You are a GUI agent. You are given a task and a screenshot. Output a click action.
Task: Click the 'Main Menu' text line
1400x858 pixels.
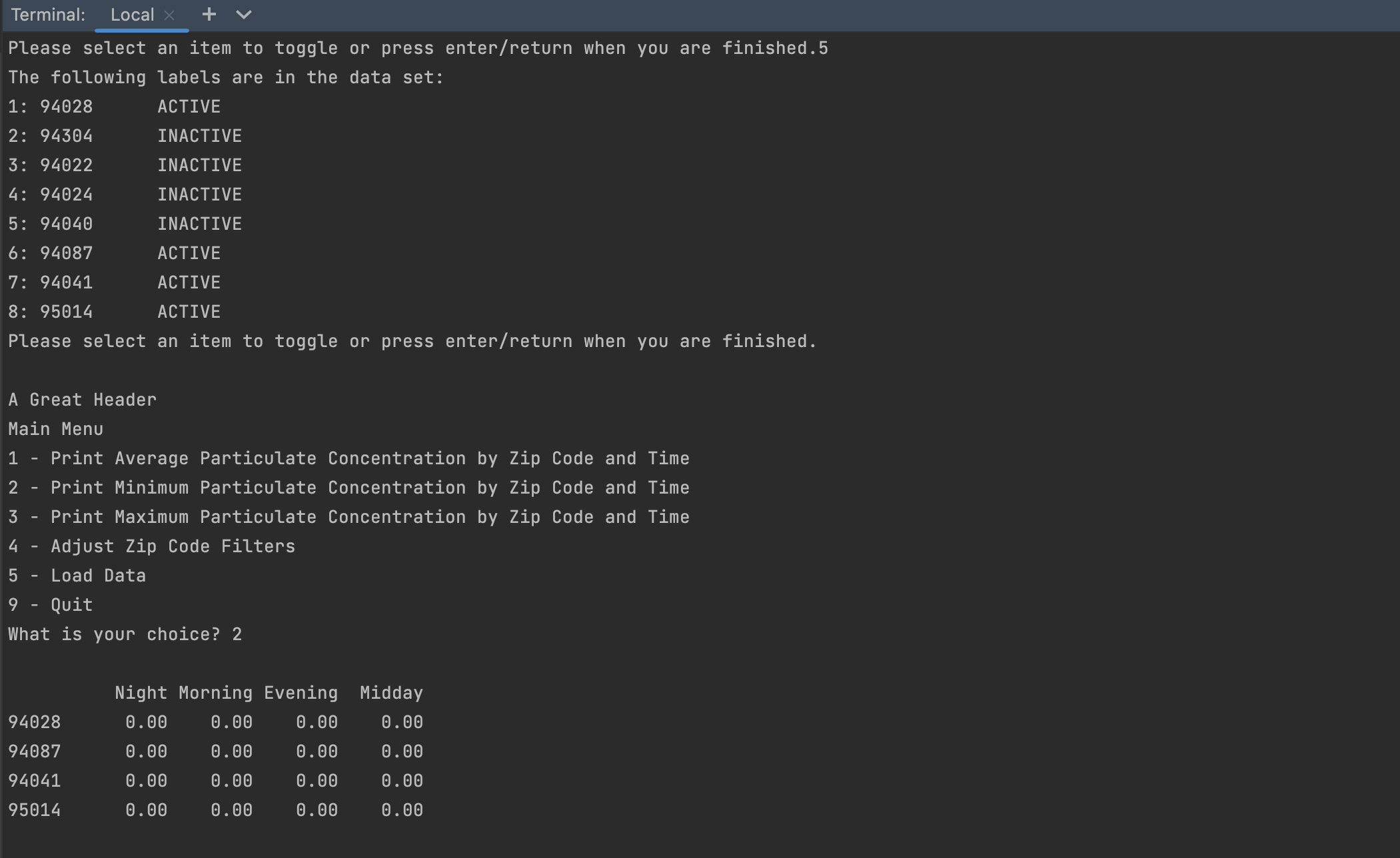[55, 428]
